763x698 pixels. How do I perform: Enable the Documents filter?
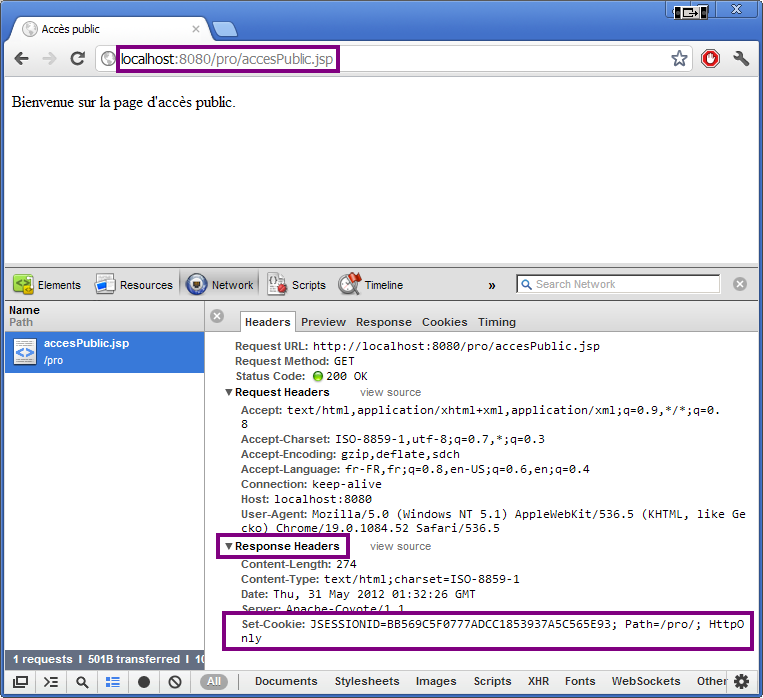click(286, 681)
